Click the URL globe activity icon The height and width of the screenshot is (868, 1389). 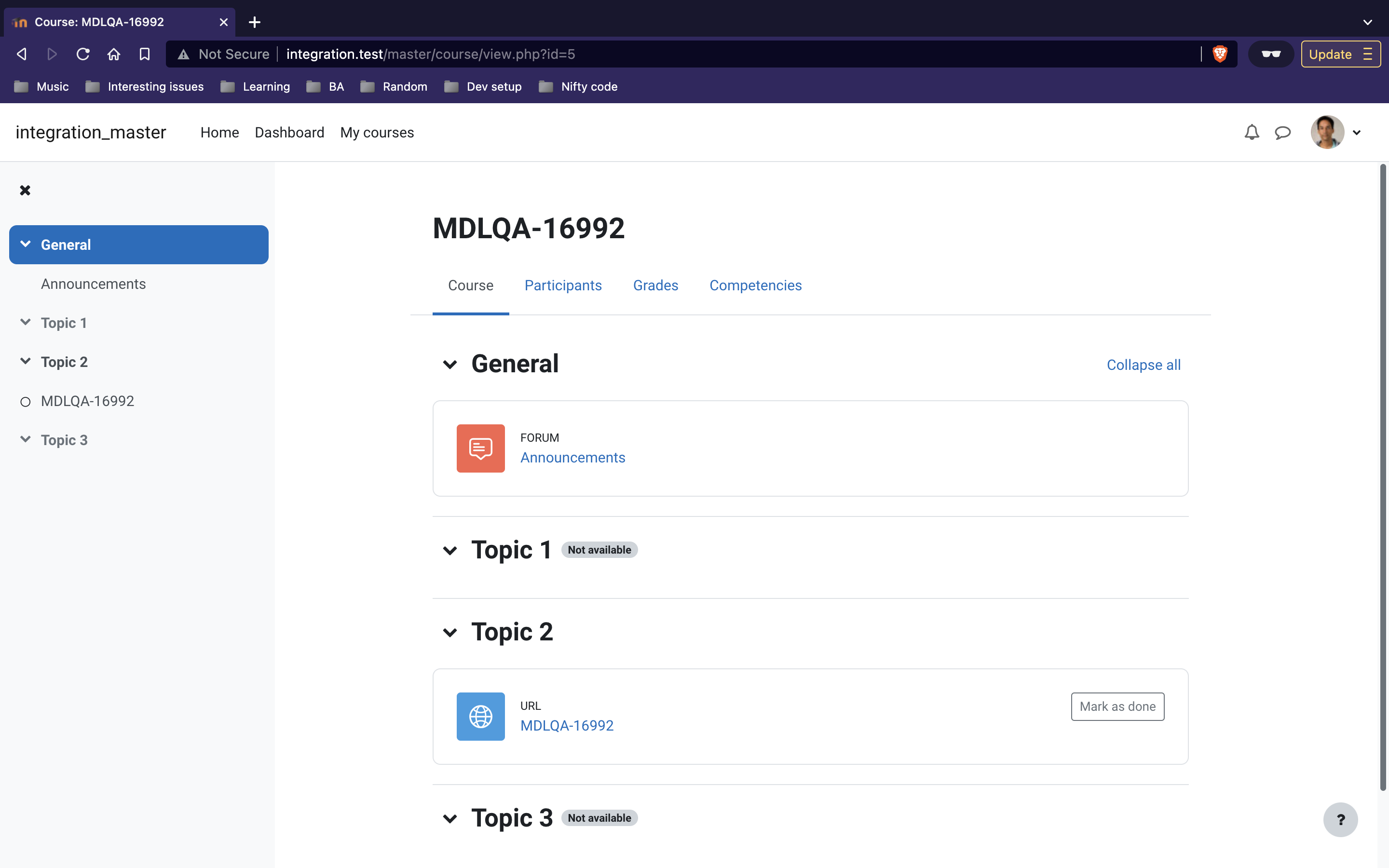(x=480, y=716)
